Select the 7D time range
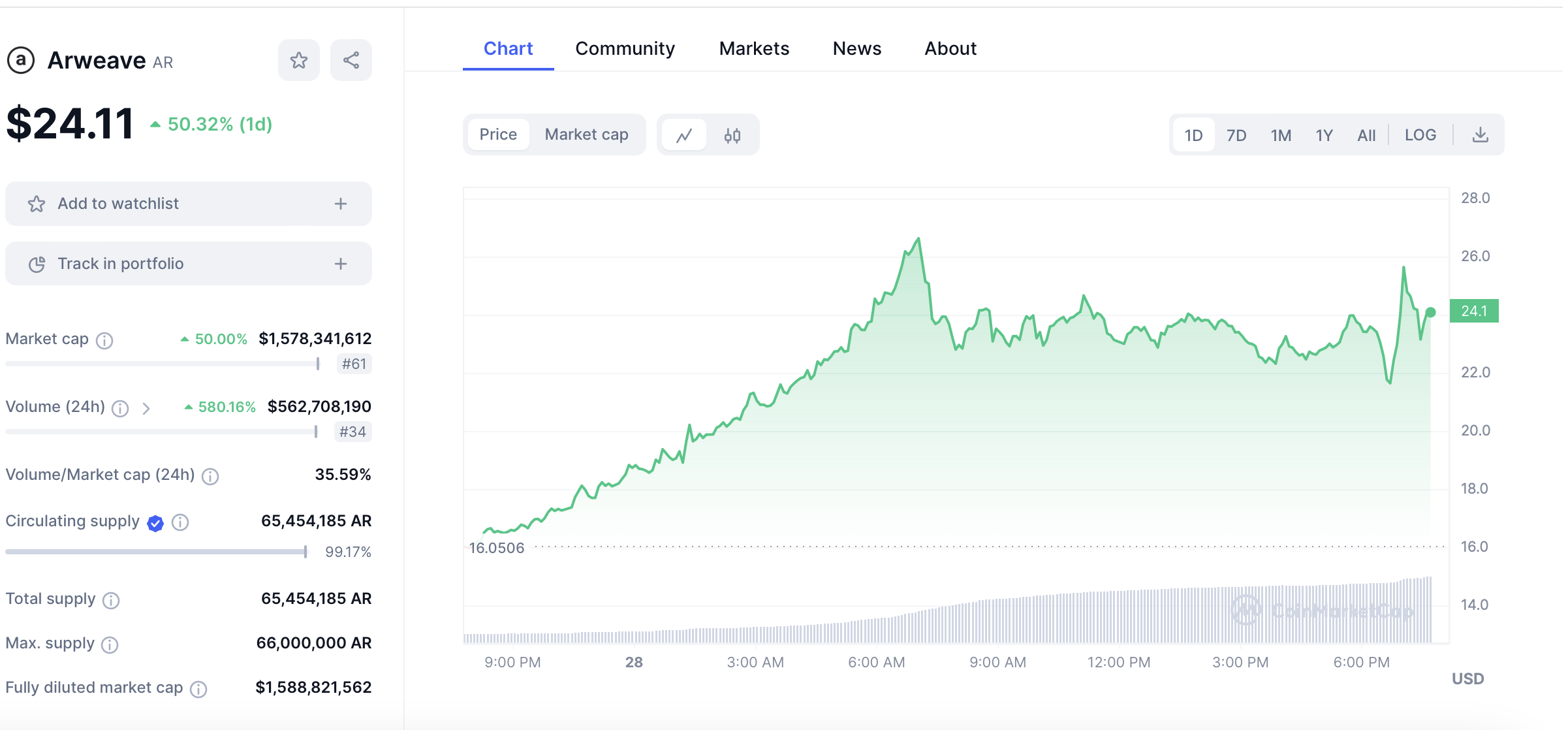1568x730 pixels. click(x=1236, y=135)
